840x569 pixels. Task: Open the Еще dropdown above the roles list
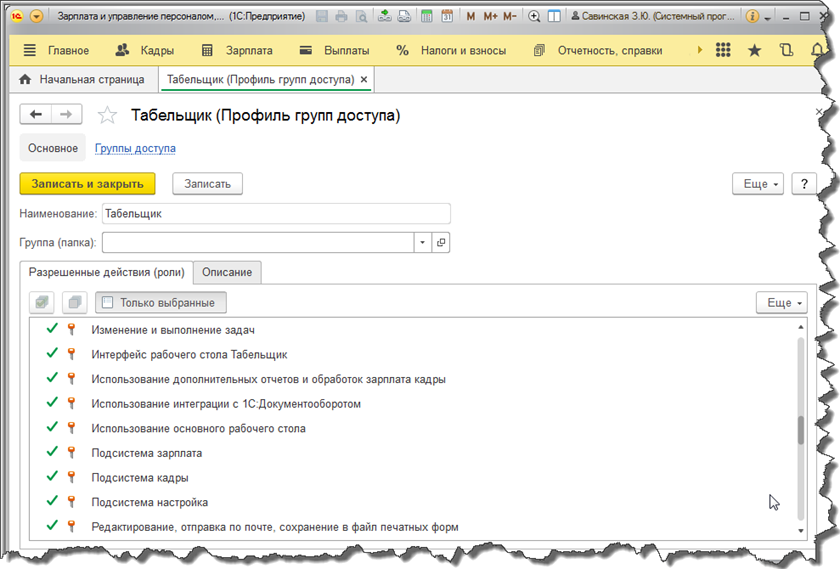pos(781,302)
